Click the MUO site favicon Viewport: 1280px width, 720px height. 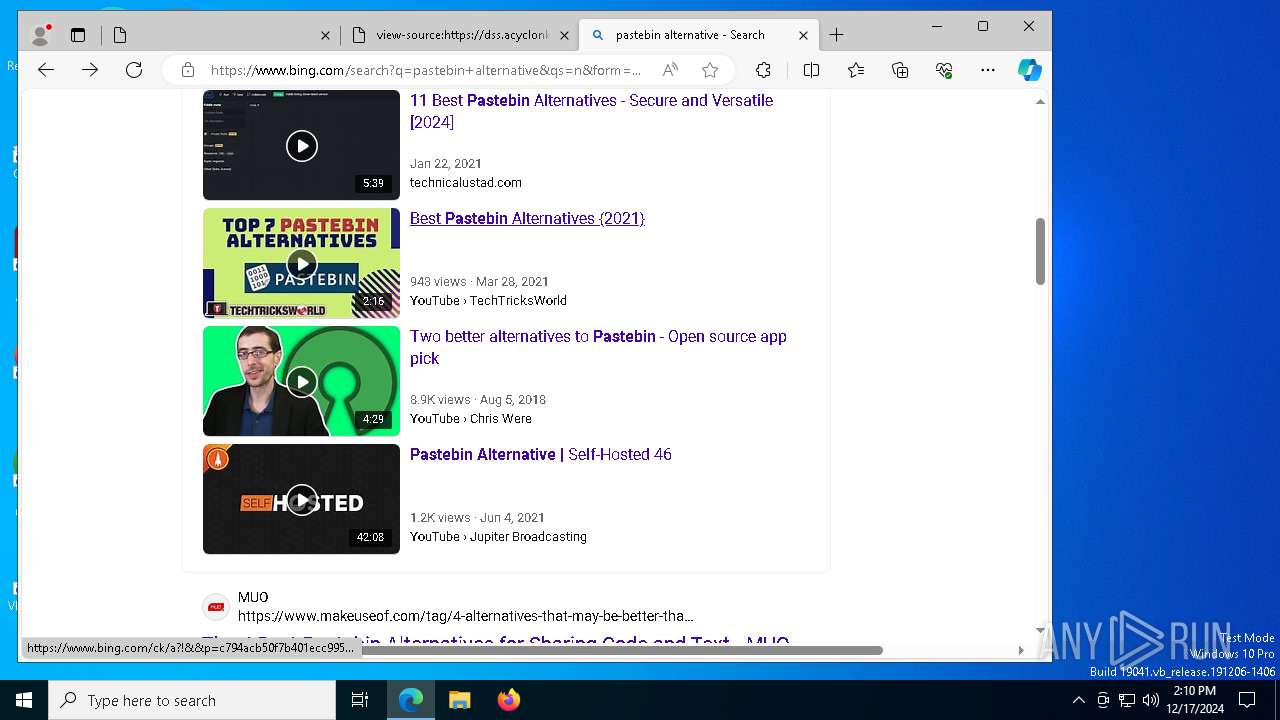tap(215, 606)
